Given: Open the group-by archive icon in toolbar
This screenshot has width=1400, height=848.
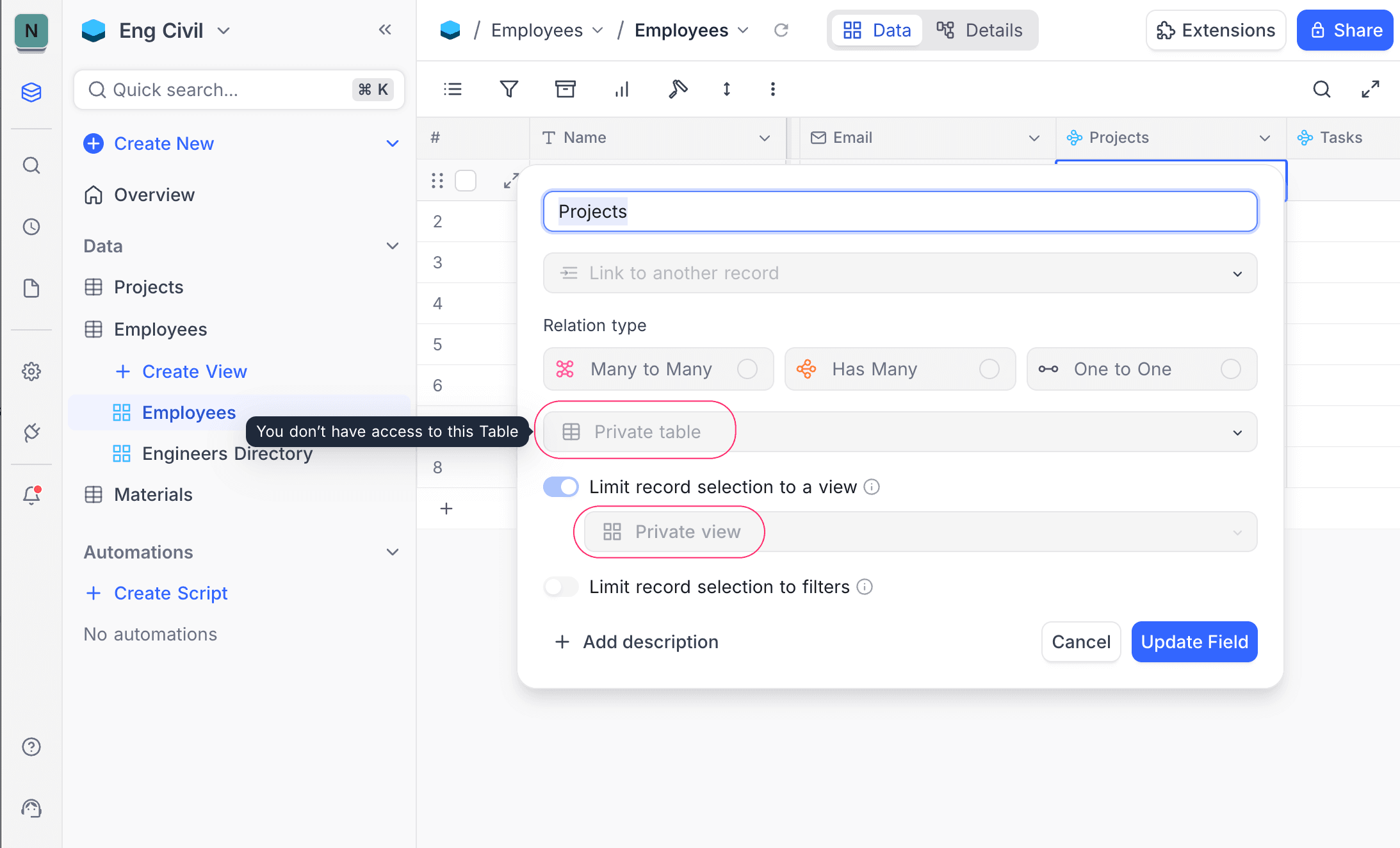Looking at the screenshot, I should [565, 89].
